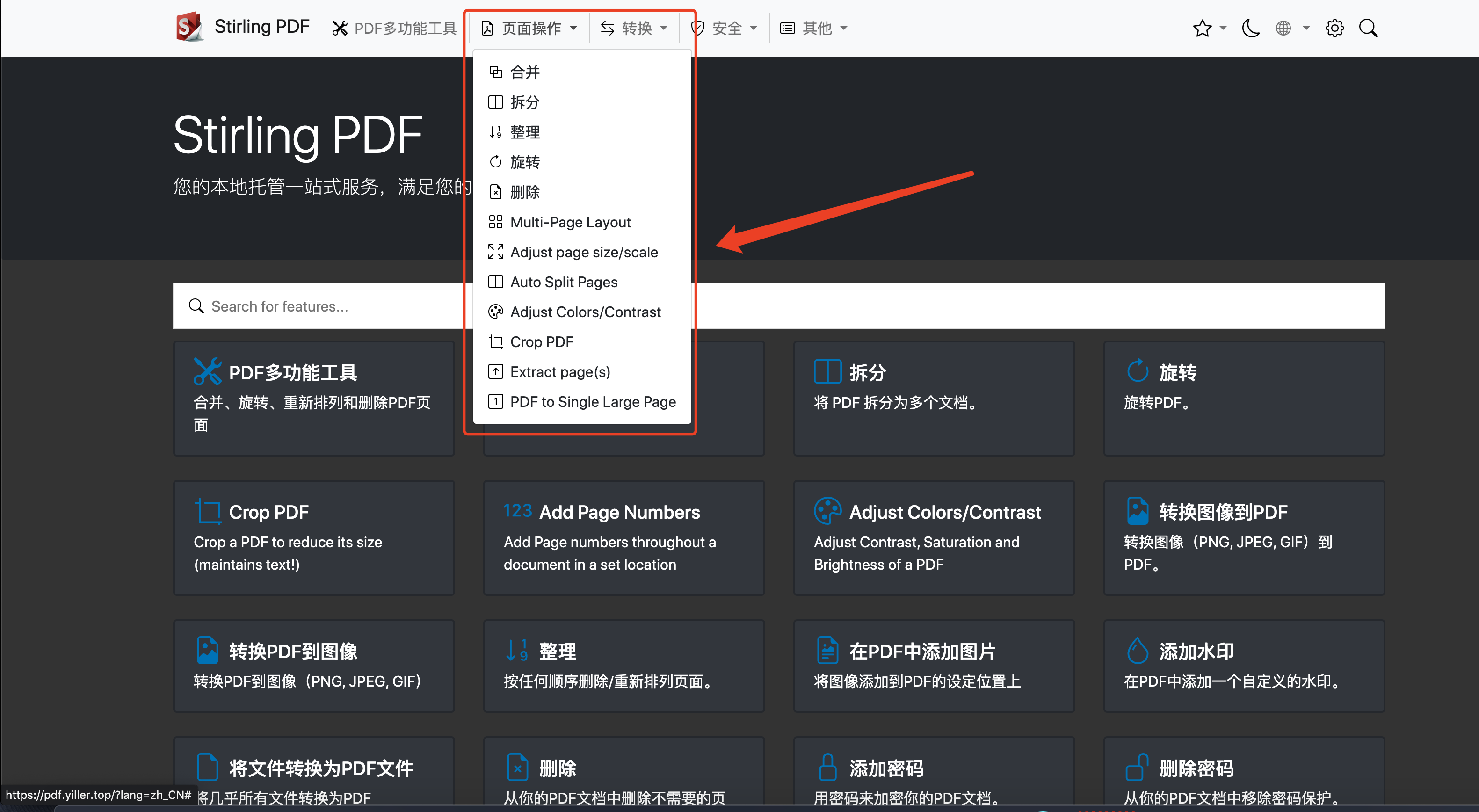Open the favorites star dropdown
Viewport: 1479px width, 812px height.
coord(1209,28)
